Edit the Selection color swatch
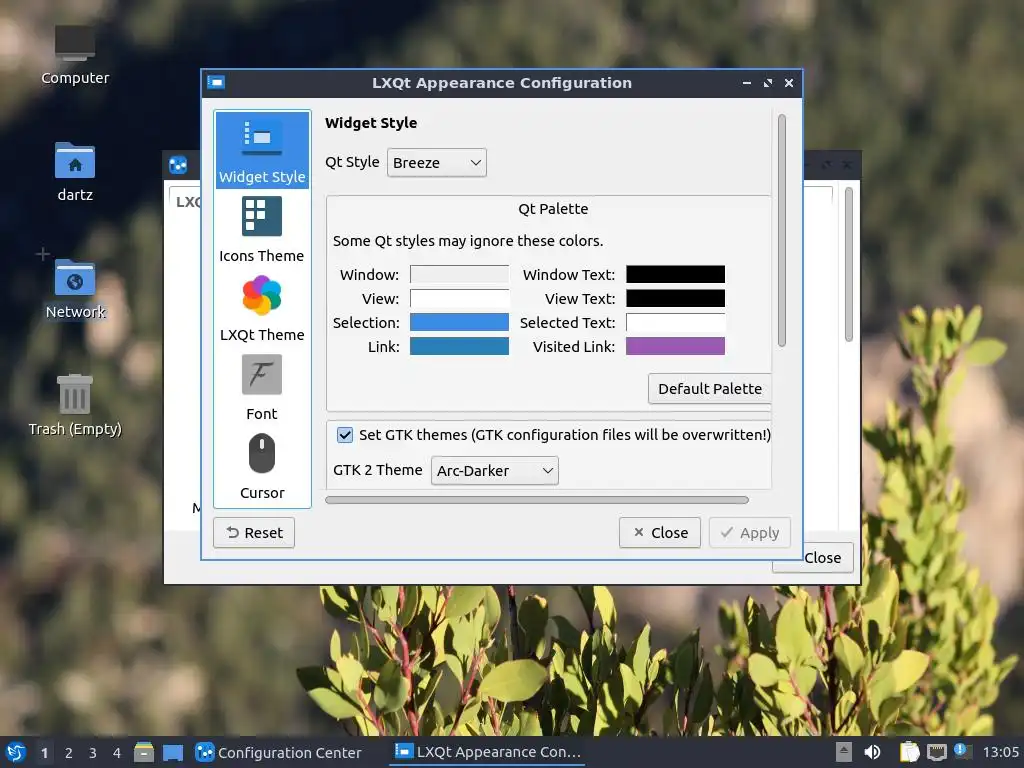This screenshot has height=768, width=1024. coord(459,323)
